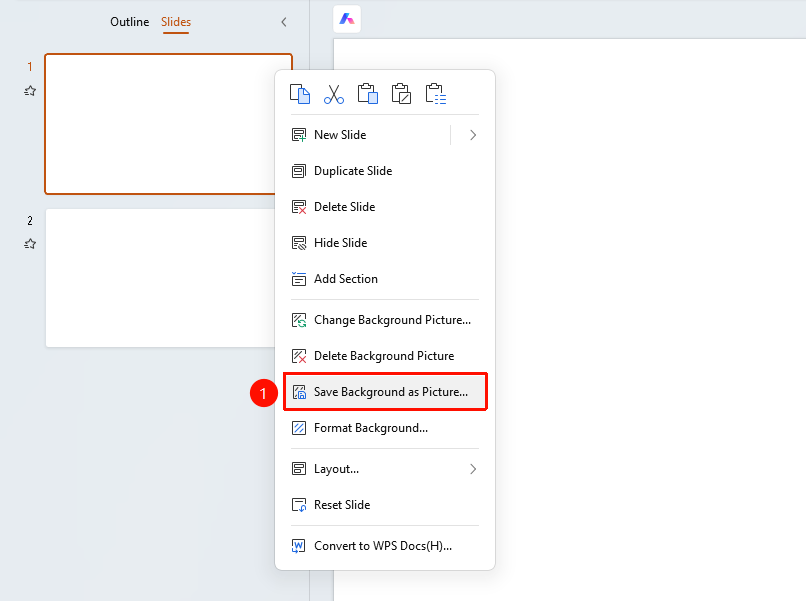Screen dimensions: 806x601
Task: Switch to the Slides tab
Action: point(176,22)
